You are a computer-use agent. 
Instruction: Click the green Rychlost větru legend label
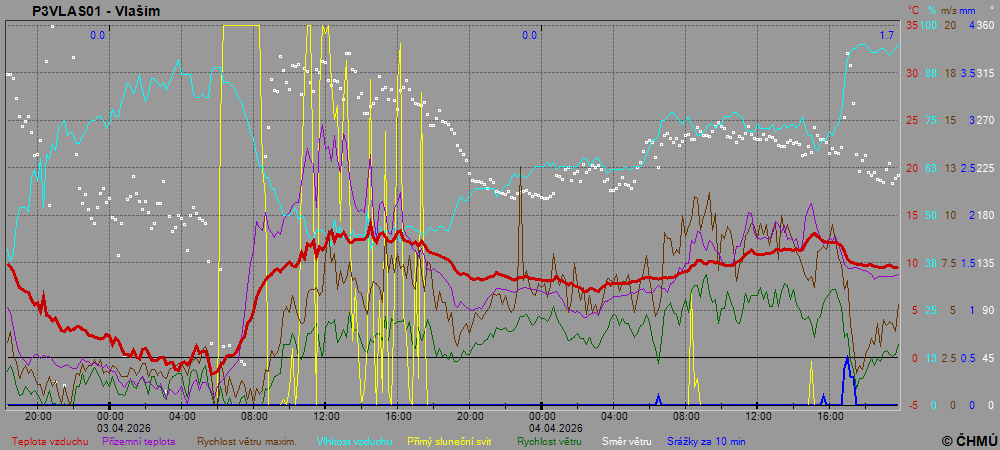tap(551, 440)
